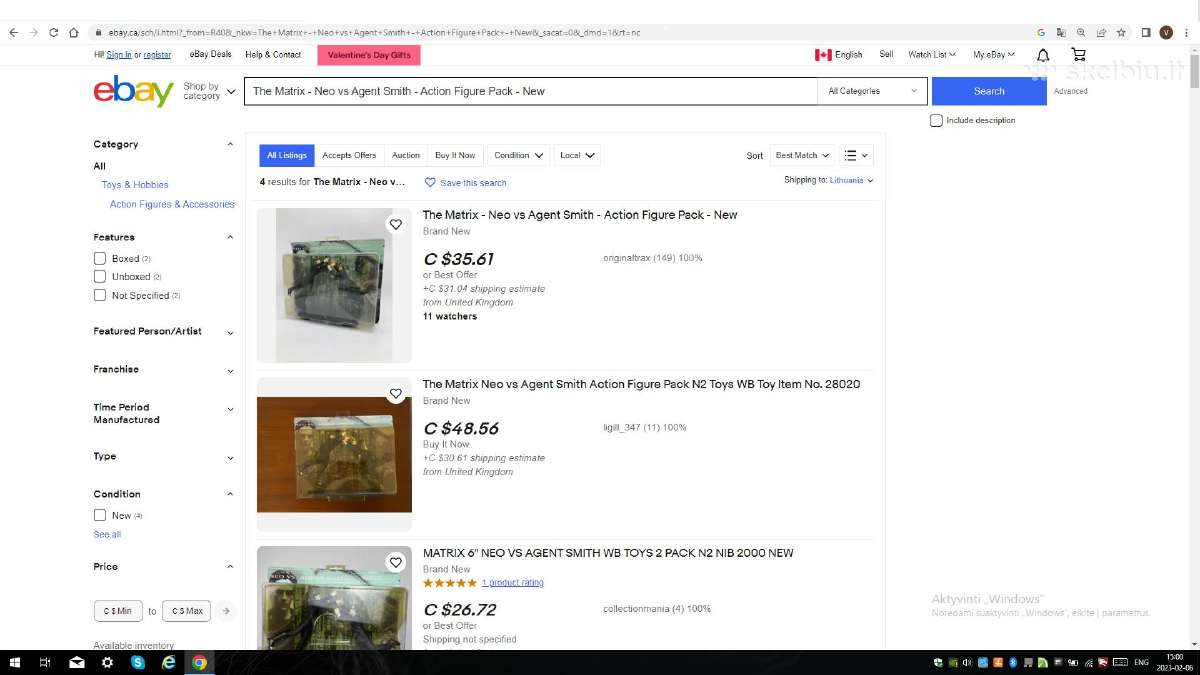Expand the Featured Person/Artist section
Image resolution: width=1200 pixels, height=675 pixels.
pyautogui.click(x=164, y=332)
